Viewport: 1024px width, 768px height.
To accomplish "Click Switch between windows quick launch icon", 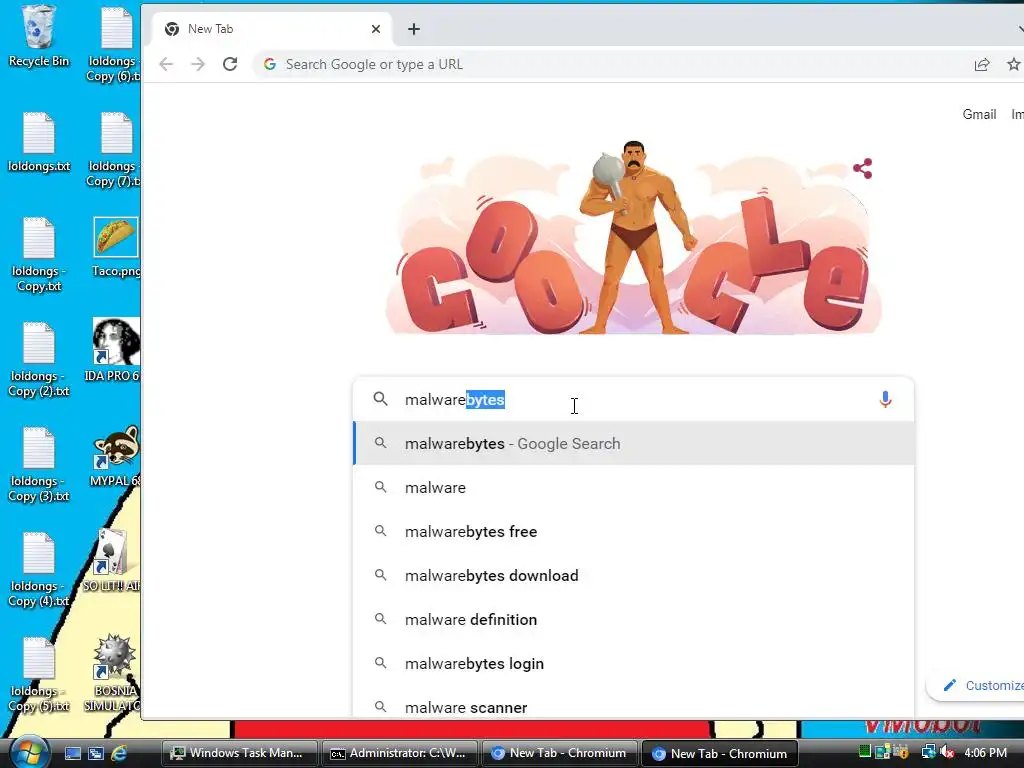I will click(x=96, y=753).
